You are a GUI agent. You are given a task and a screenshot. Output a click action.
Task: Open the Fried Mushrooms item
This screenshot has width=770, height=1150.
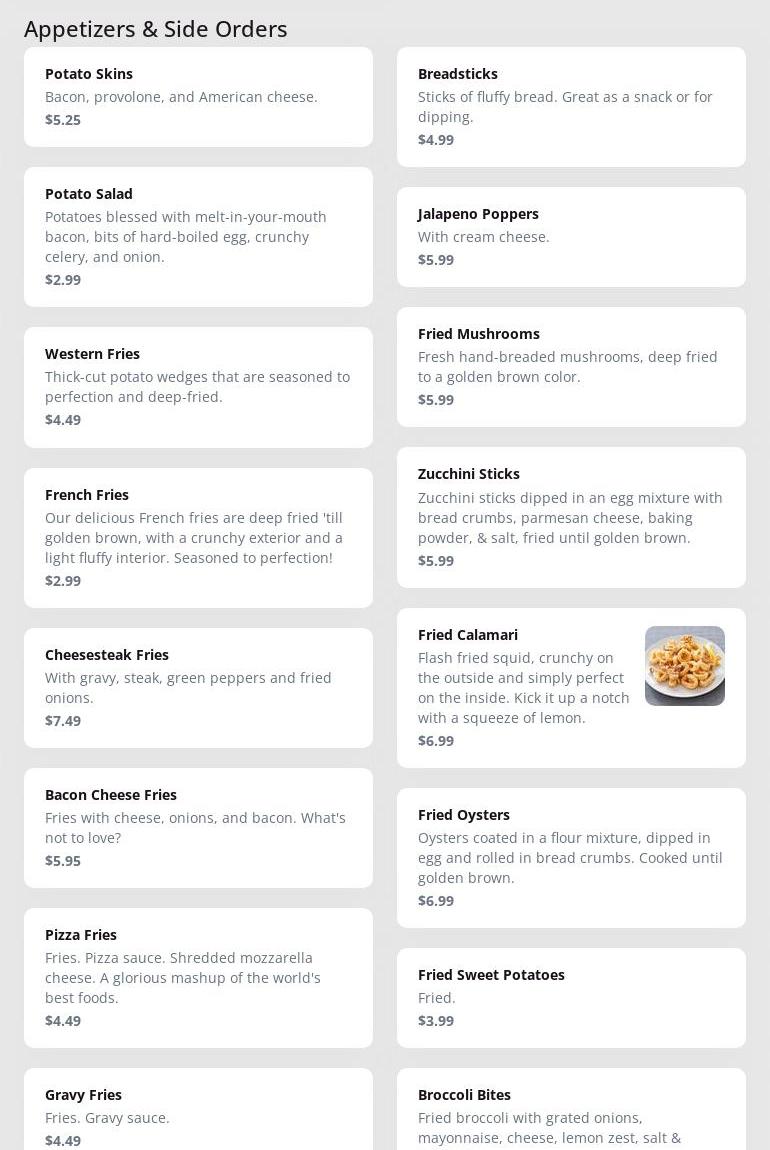tap(571, 367)
